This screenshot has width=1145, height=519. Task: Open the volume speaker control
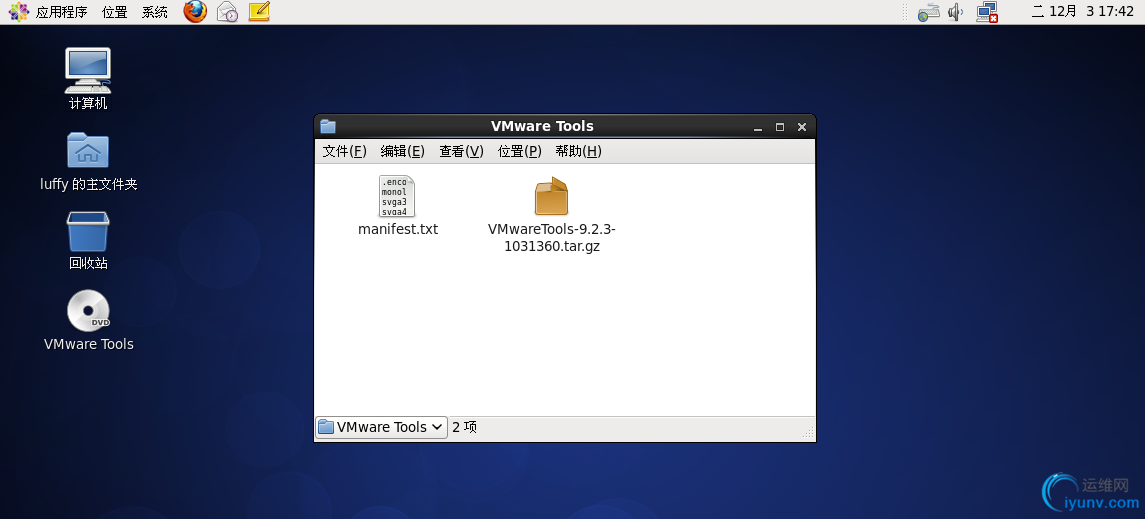[x=955, y=12]
